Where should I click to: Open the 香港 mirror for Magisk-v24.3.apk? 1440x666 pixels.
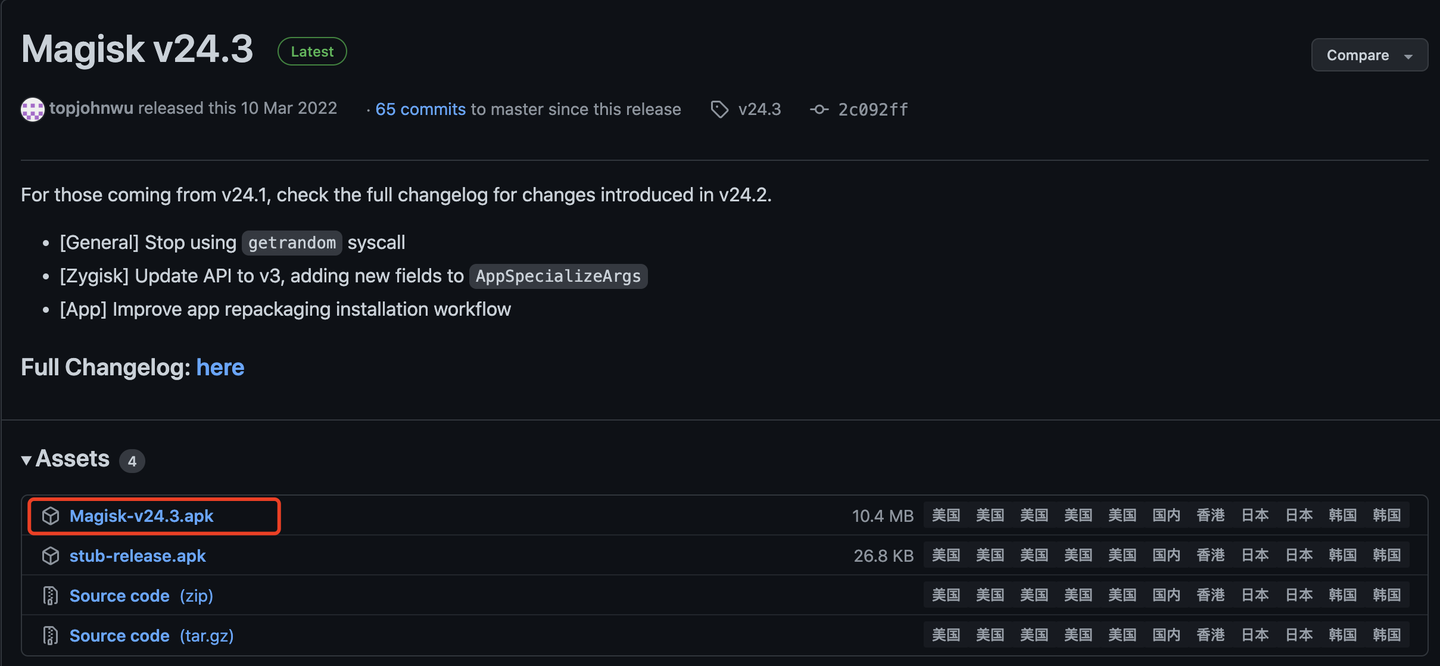(x=1210, y=515)
